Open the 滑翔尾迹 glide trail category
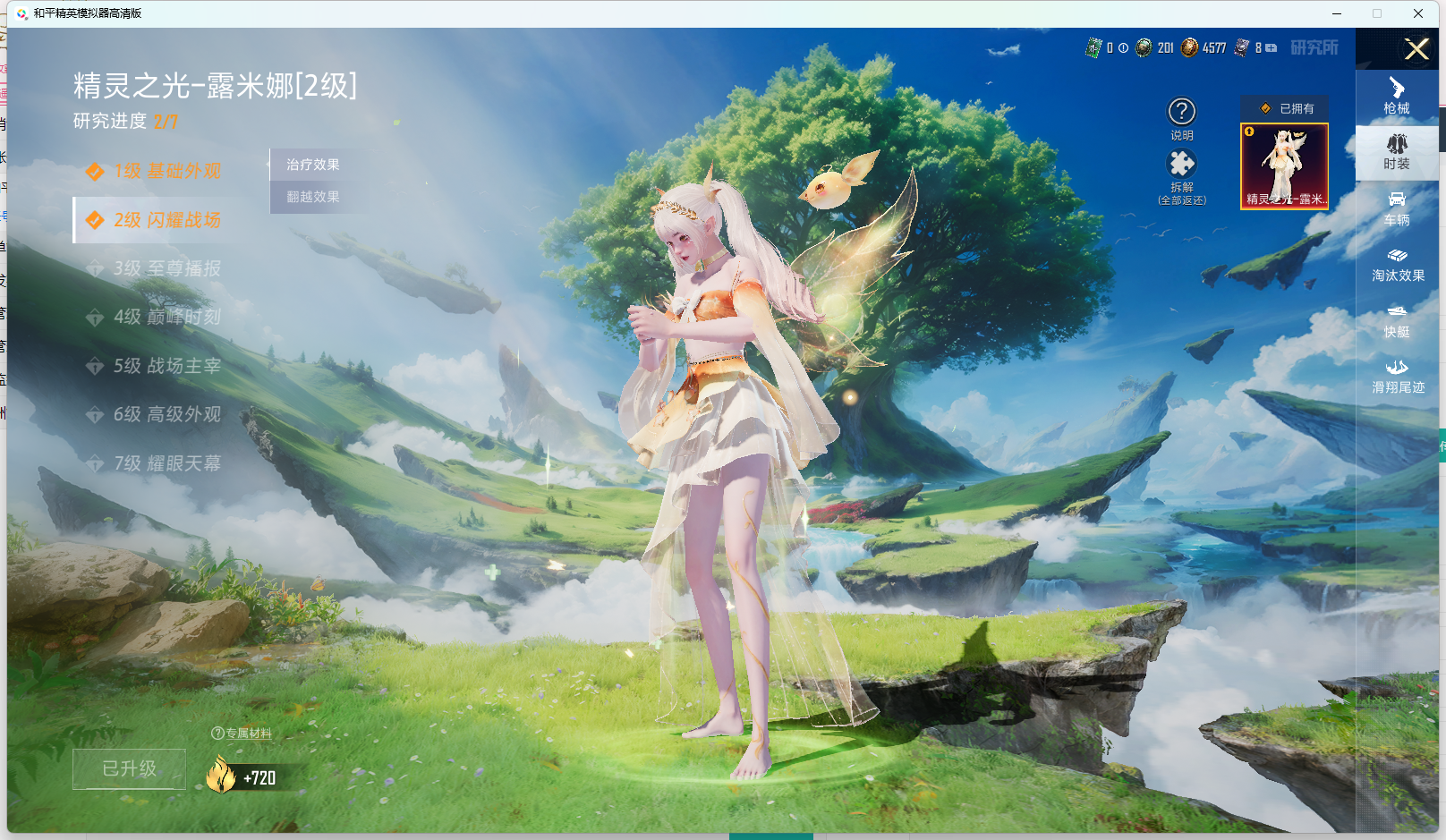The image size is (1446, 840). (x=1397, y=376)
